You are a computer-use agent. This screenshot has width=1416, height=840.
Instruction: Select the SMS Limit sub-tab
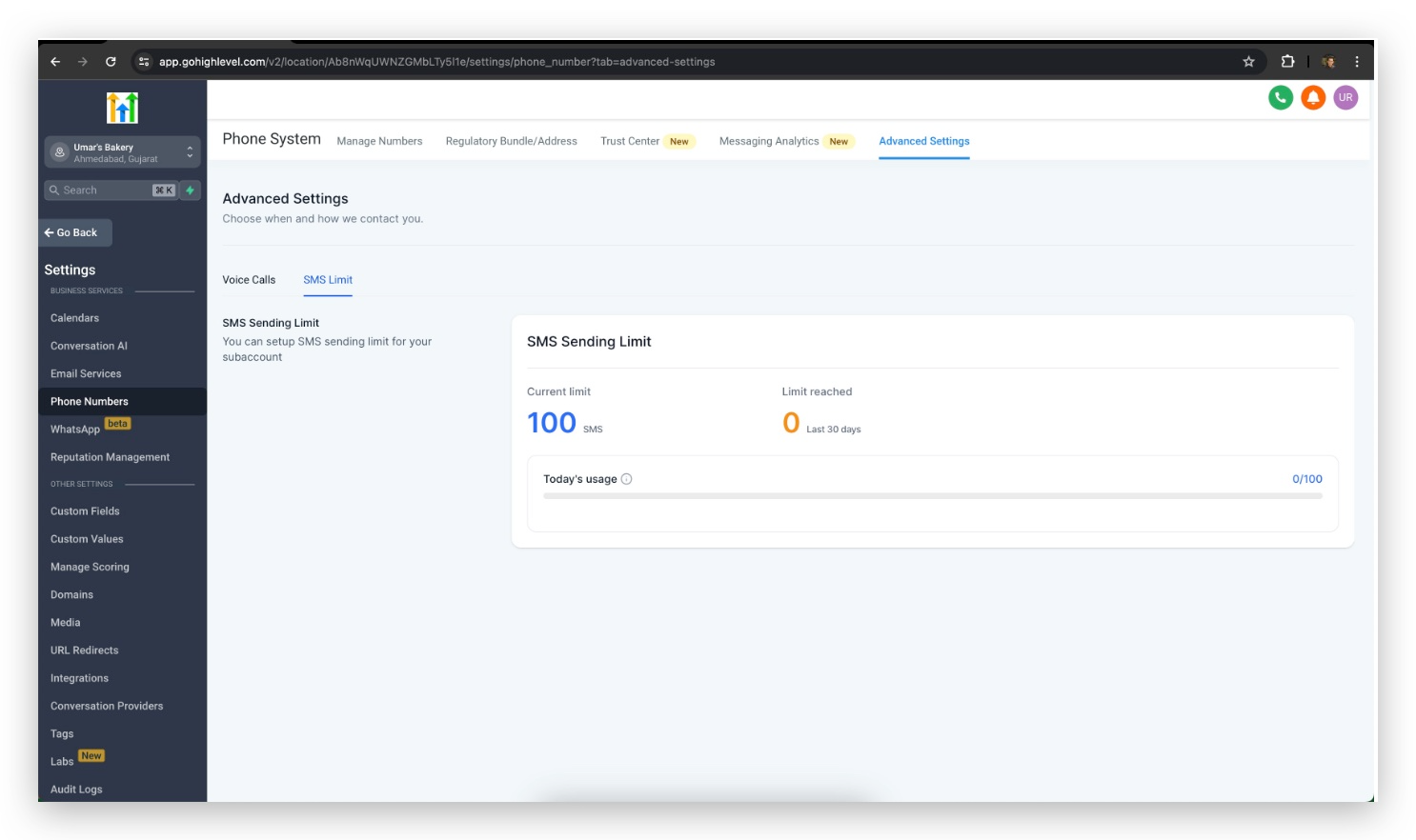point(328,280)
